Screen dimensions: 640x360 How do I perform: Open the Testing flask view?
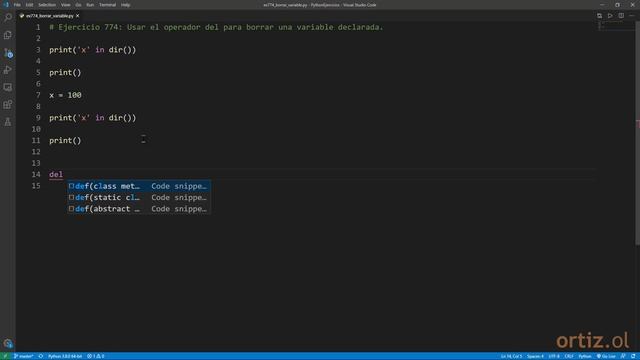click(8, 122)
